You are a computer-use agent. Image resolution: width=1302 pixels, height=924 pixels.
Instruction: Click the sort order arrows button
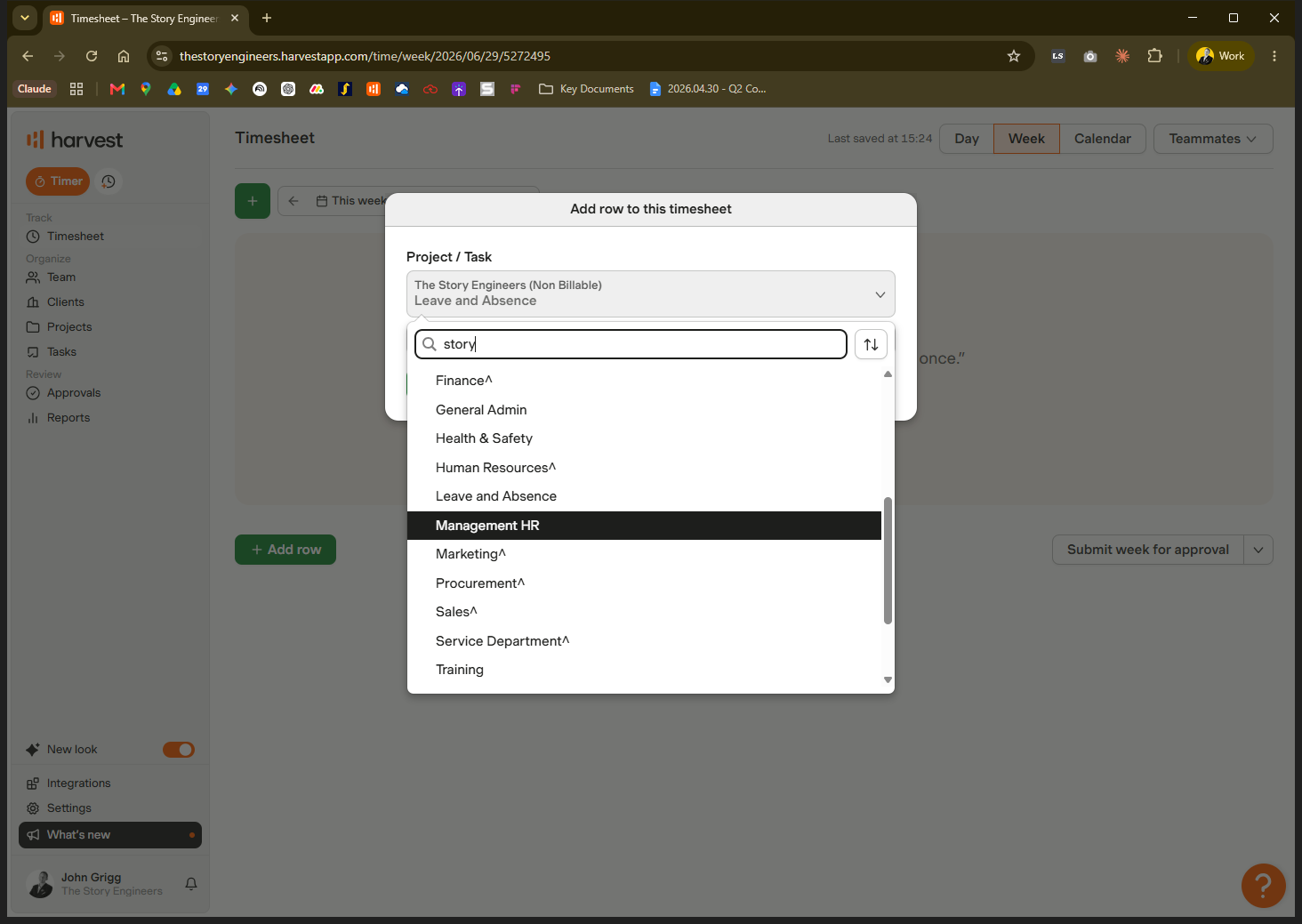(x=871, y=344)
